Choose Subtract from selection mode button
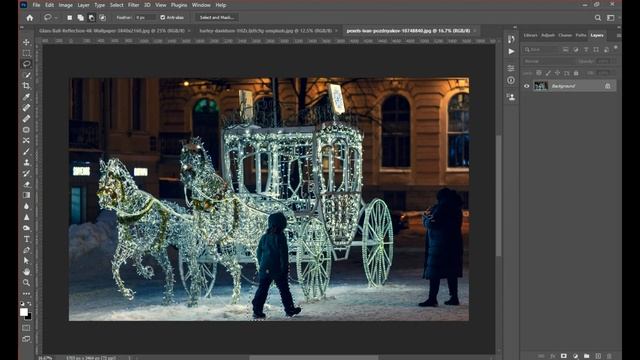Image resolution: width=640 pixels, height=360 pixels. (x=91, y=18)
